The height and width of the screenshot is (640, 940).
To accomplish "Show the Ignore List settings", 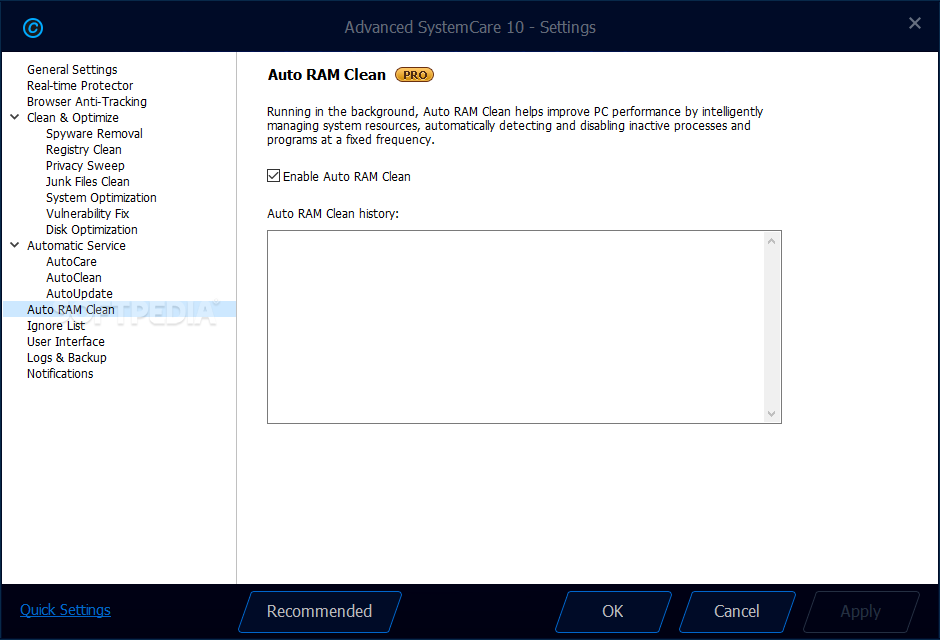I will [x=56, y=325].
